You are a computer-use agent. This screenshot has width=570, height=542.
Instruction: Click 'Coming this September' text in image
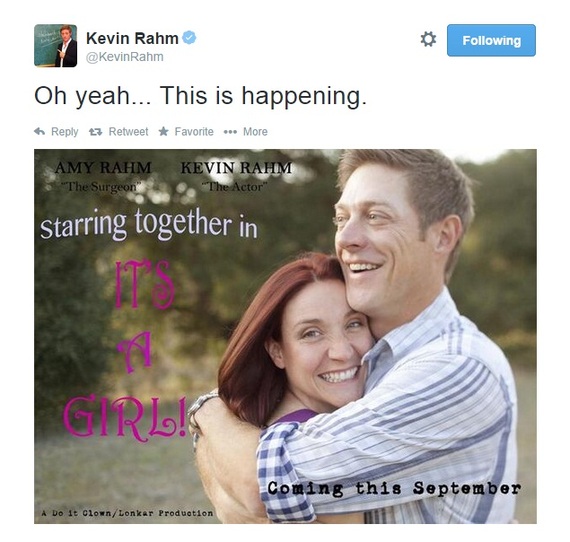click(x=394, y=488)
